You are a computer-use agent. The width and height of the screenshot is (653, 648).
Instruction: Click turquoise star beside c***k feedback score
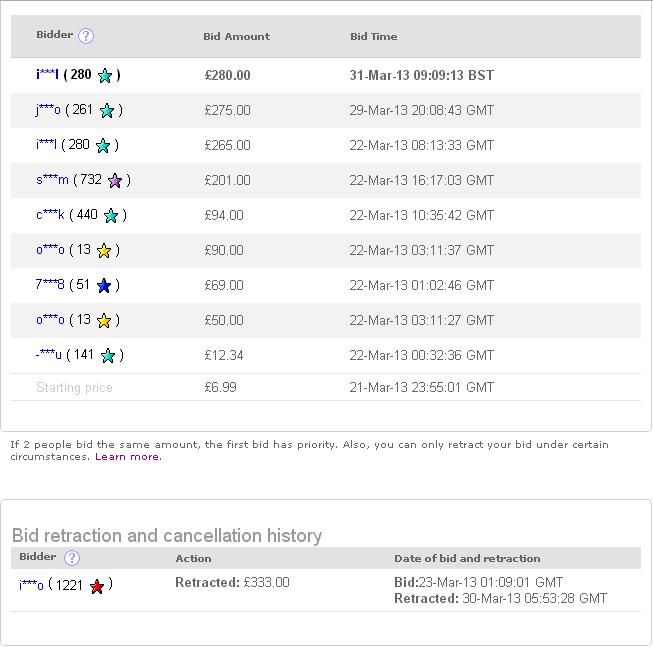tap(111, 216)
